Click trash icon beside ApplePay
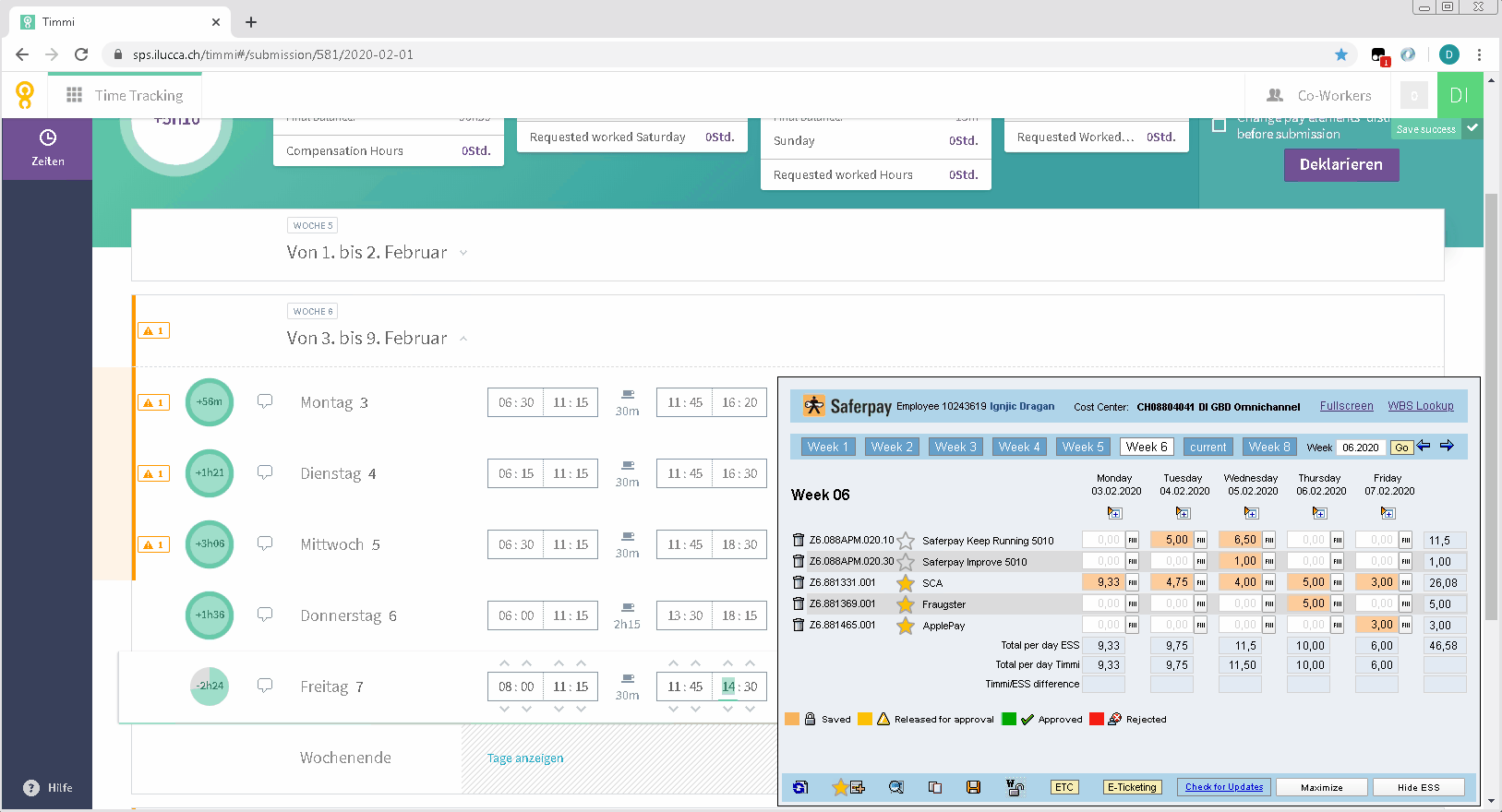Image resolution: width=1502 pixels, height=812 pixels. point(799,625)
